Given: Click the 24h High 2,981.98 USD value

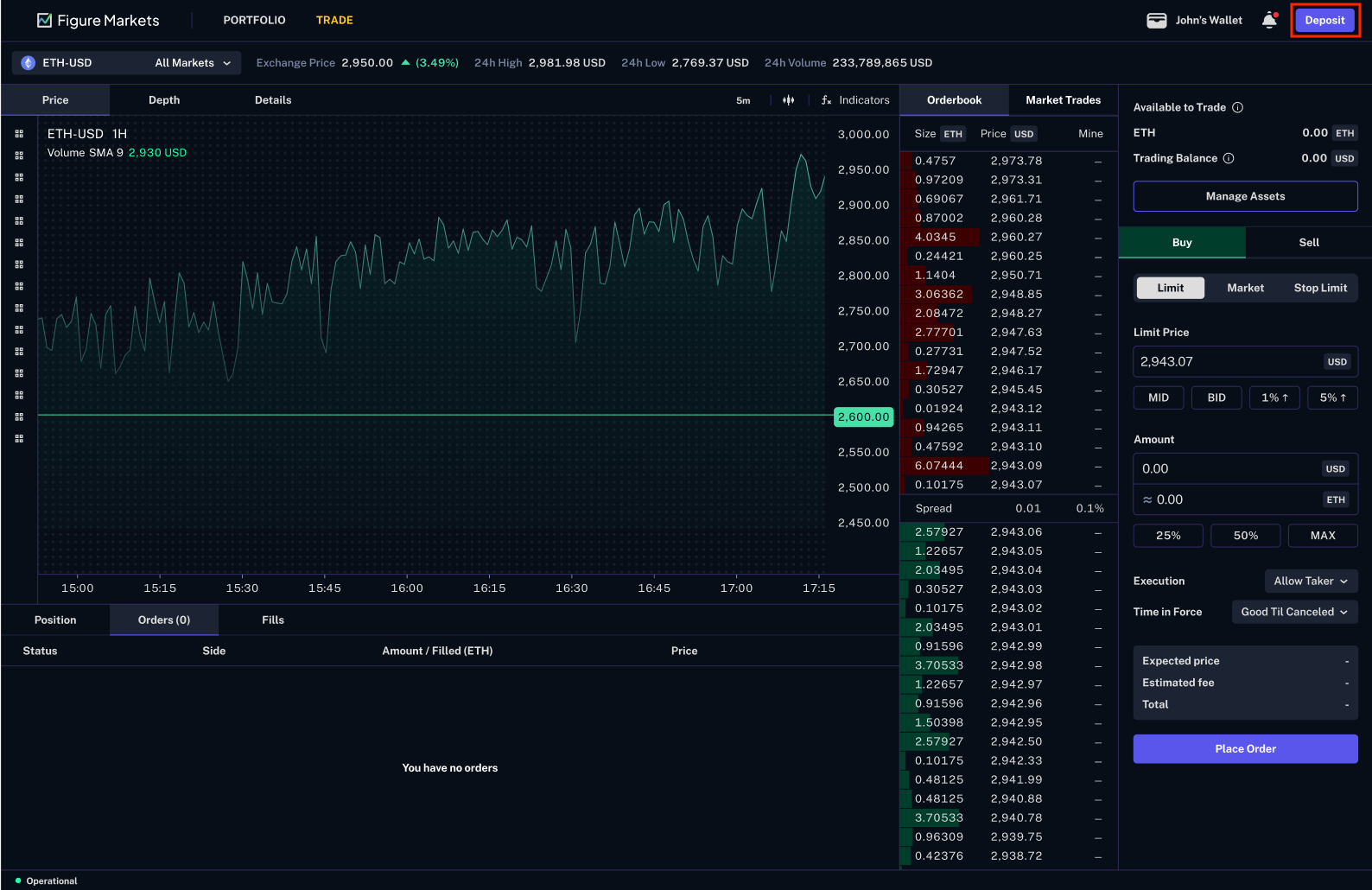Looking at the screenshot, I should click(567, 63).
